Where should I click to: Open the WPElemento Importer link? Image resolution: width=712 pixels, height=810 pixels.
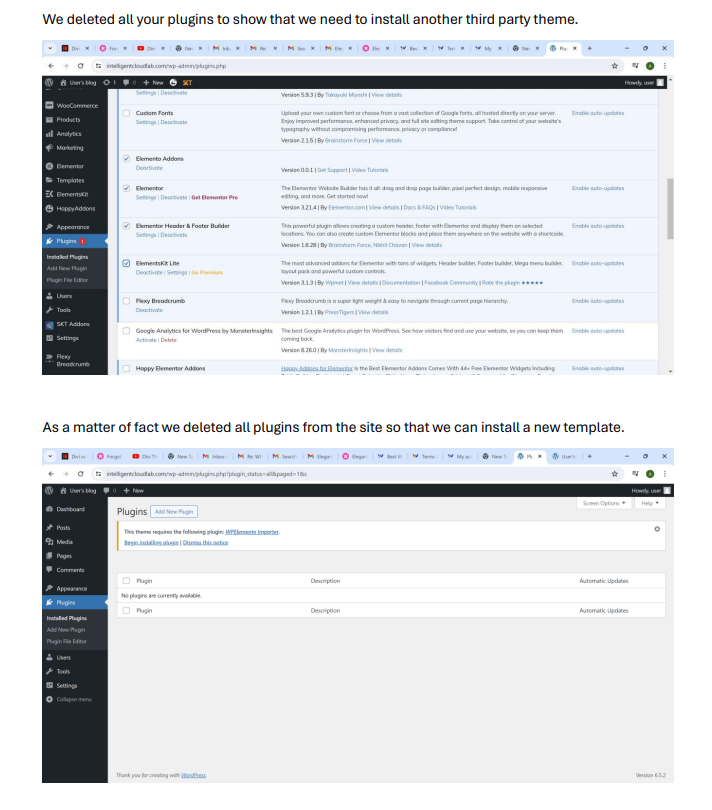[252, 532]
